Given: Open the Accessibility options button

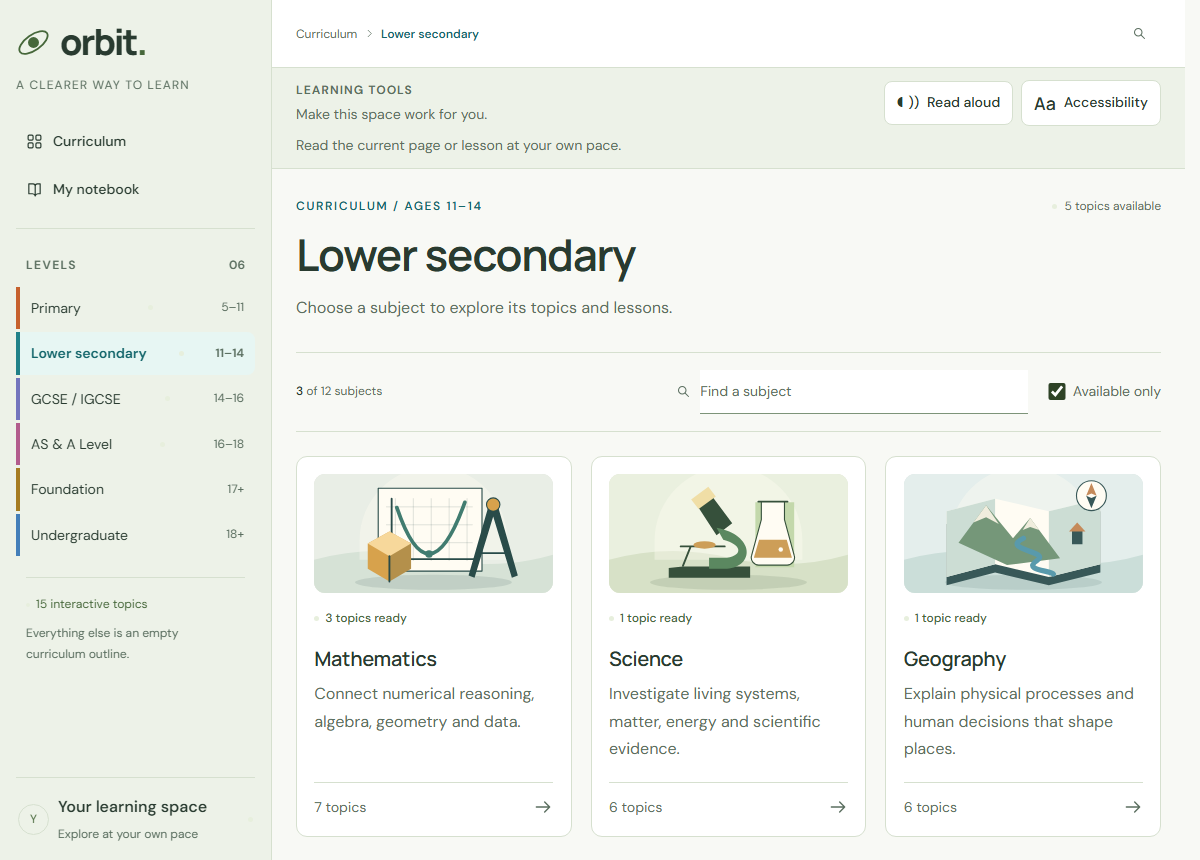Looking at the screenshot, I should coord(1091,103).
